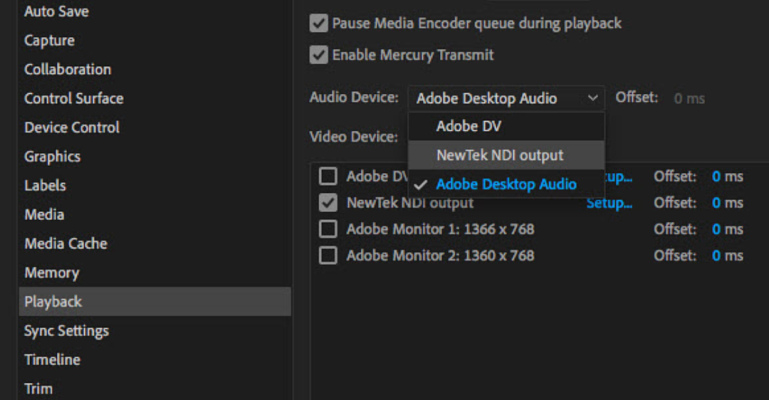
Task: Edit the offset value for Adobe DV row
Action: tap(716, 176)
